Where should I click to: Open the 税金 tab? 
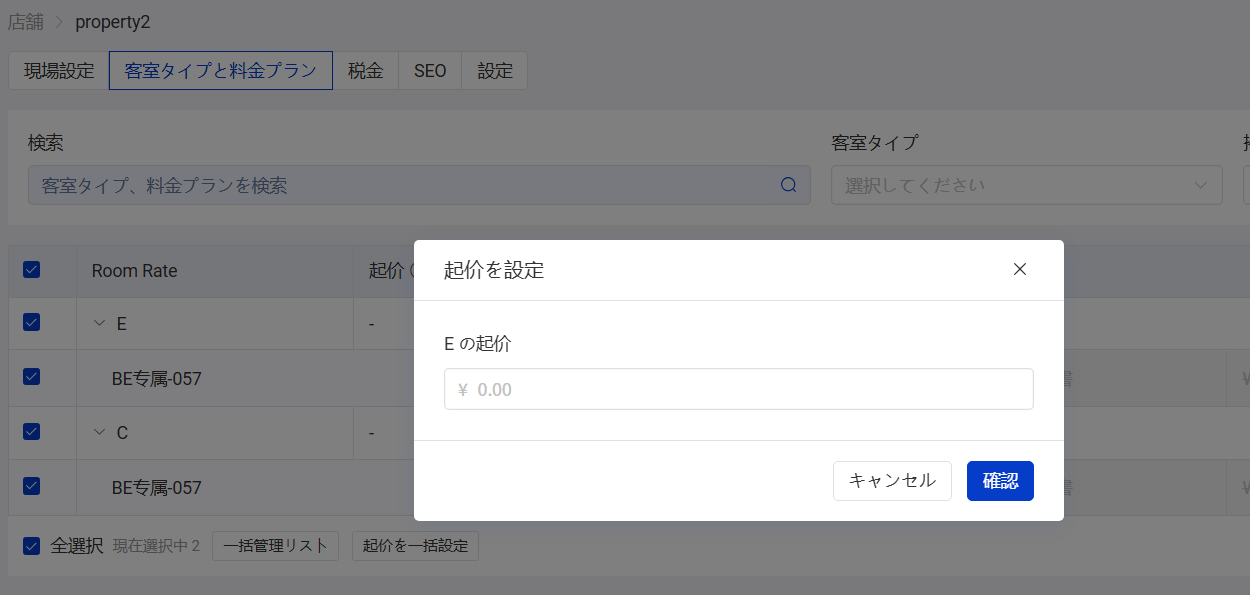point(366,71)
